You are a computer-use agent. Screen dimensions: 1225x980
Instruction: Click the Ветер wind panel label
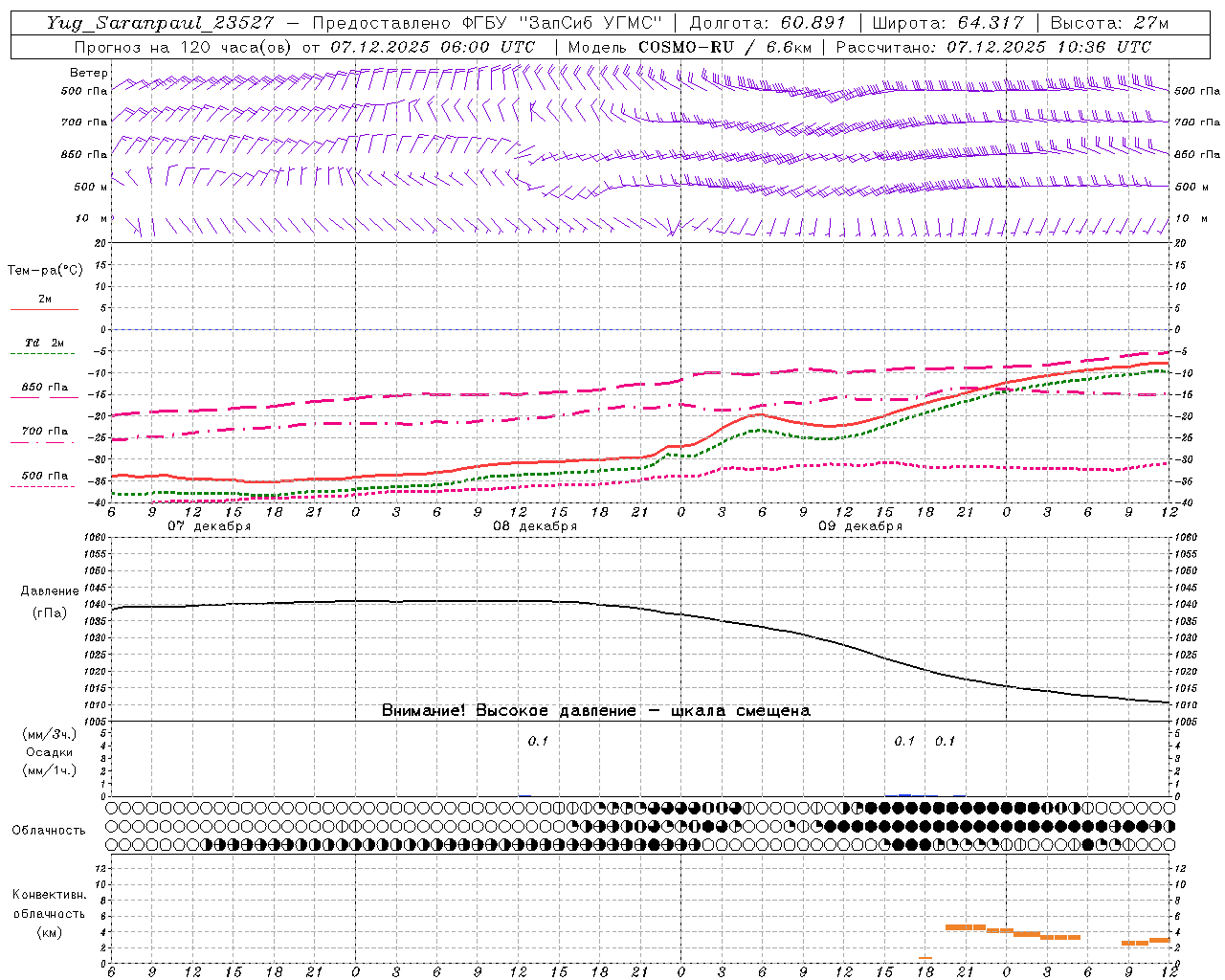point(88,73)
